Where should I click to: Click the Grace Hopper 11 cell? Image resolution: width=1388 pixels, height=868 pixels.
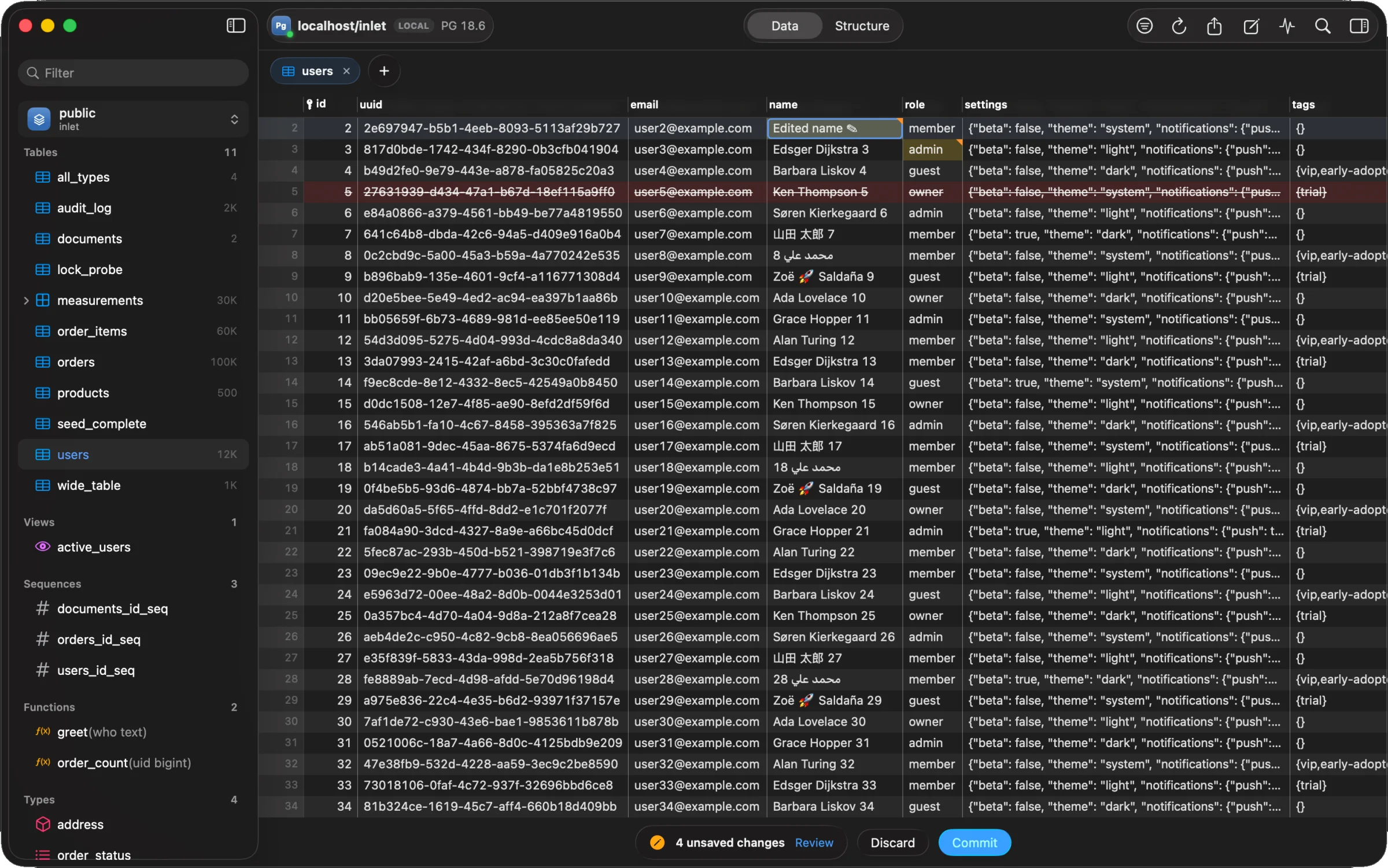point(835,319)
